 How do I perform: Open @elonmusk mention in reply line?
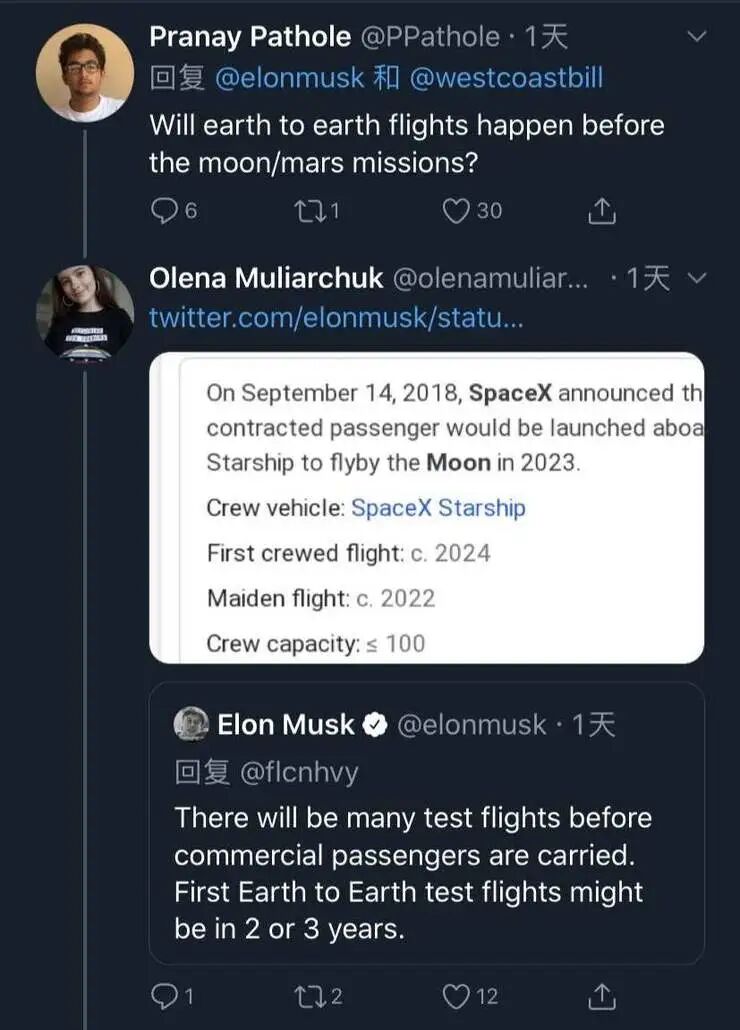[289, 78]
